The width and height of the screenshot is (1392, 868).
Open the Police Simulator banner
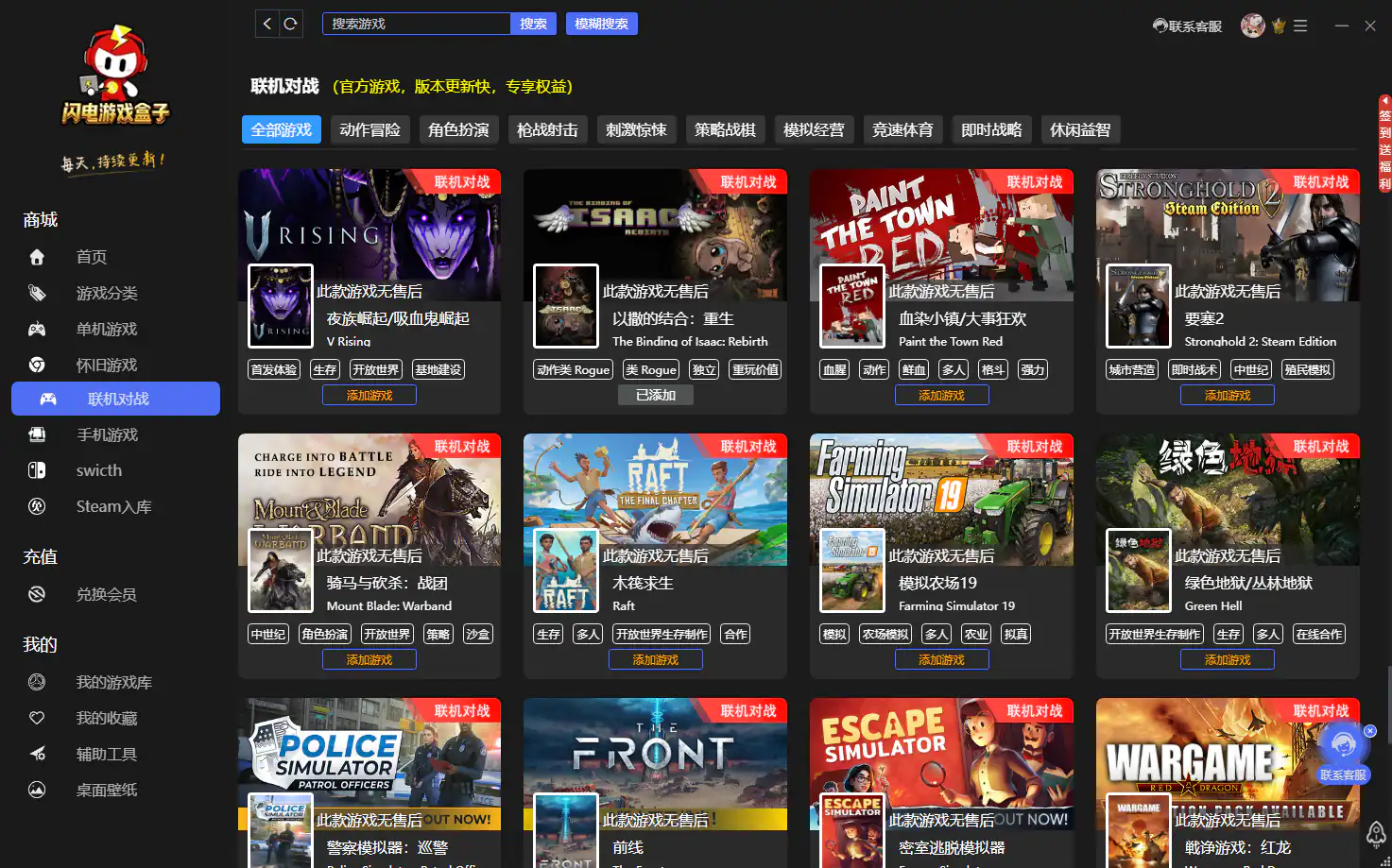[x=369, y=763]
